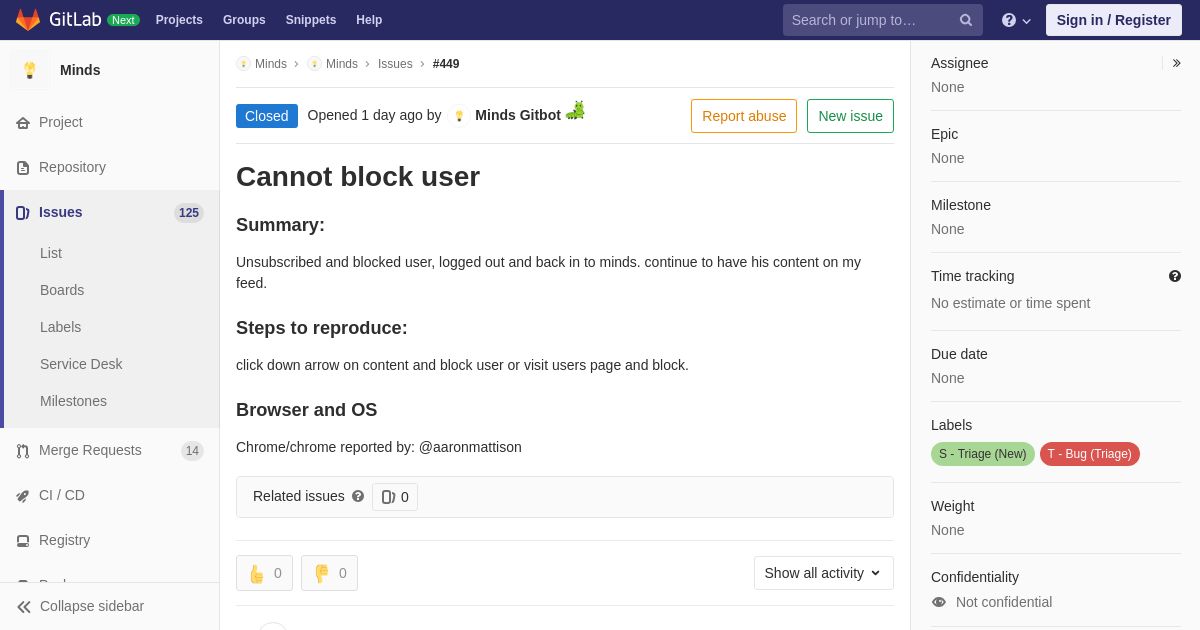Click the Due date heading
1200x630 pixels.
coord(959,354)
